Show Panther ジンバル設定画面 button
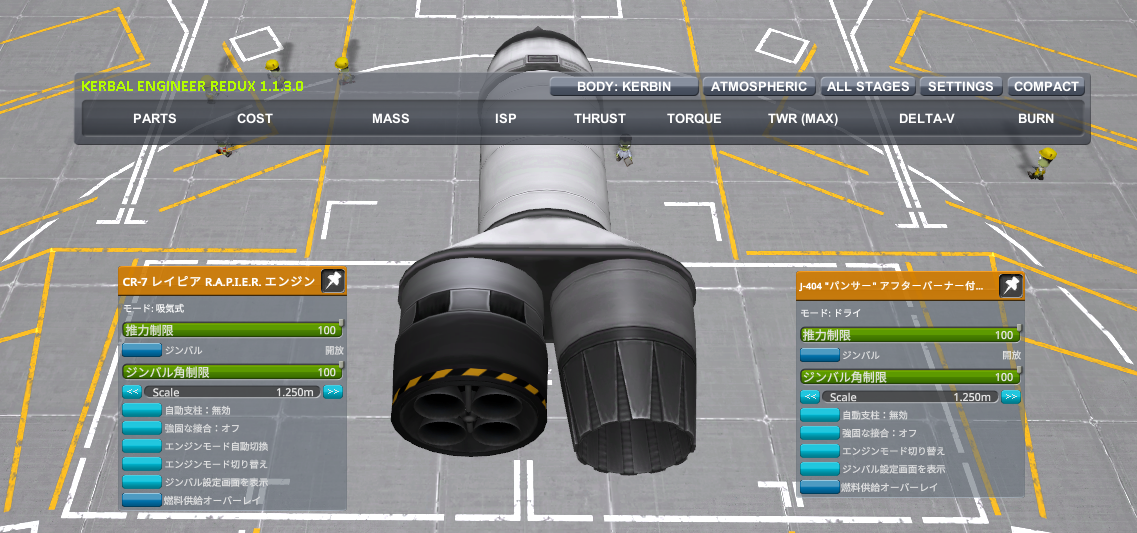 (x=819, y=469)
